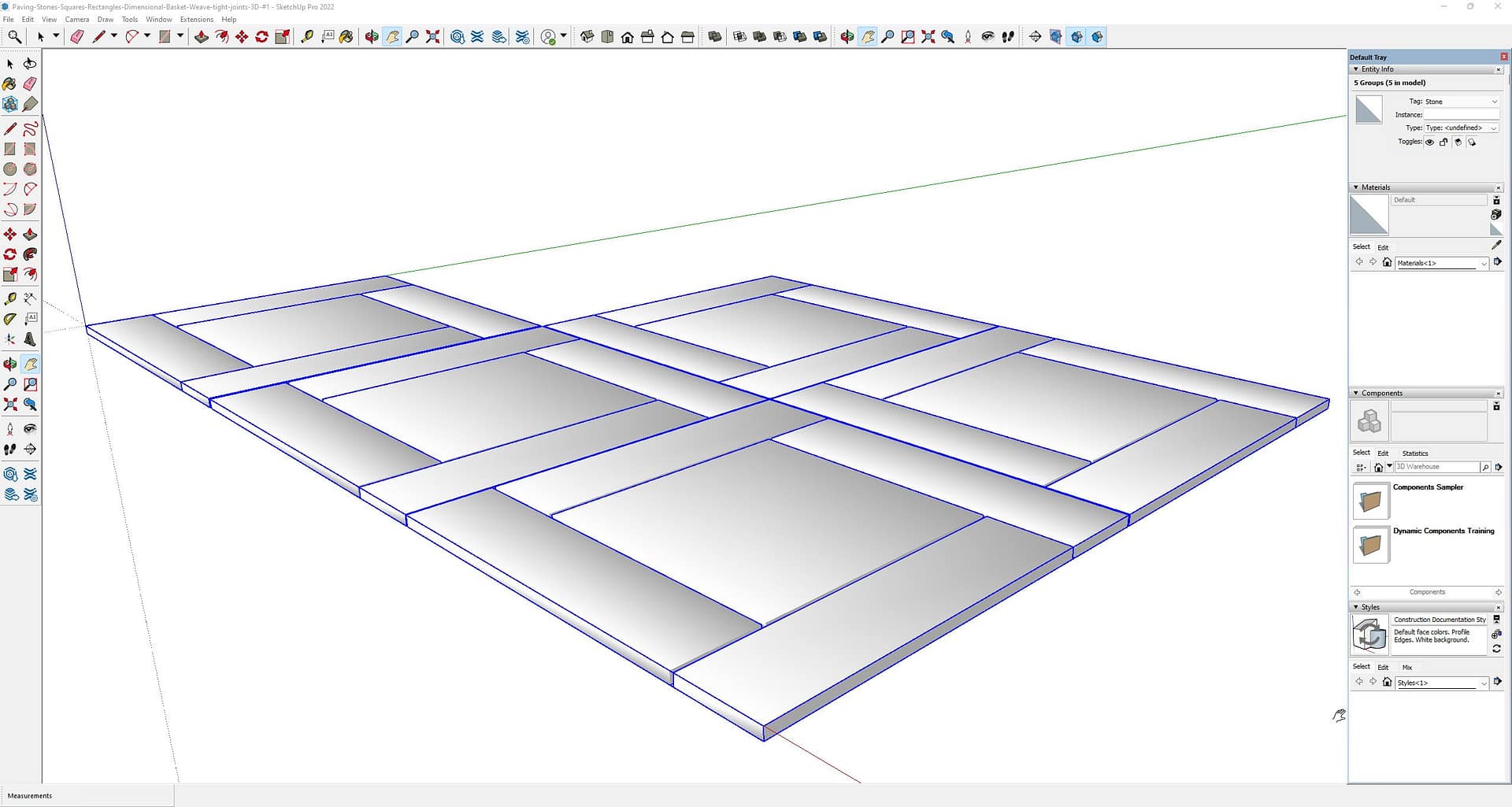Choose the Protractor tool in left toolbar
Image resolution: width=1512 pixels, height=807 pixels.
tap(9, 319)
